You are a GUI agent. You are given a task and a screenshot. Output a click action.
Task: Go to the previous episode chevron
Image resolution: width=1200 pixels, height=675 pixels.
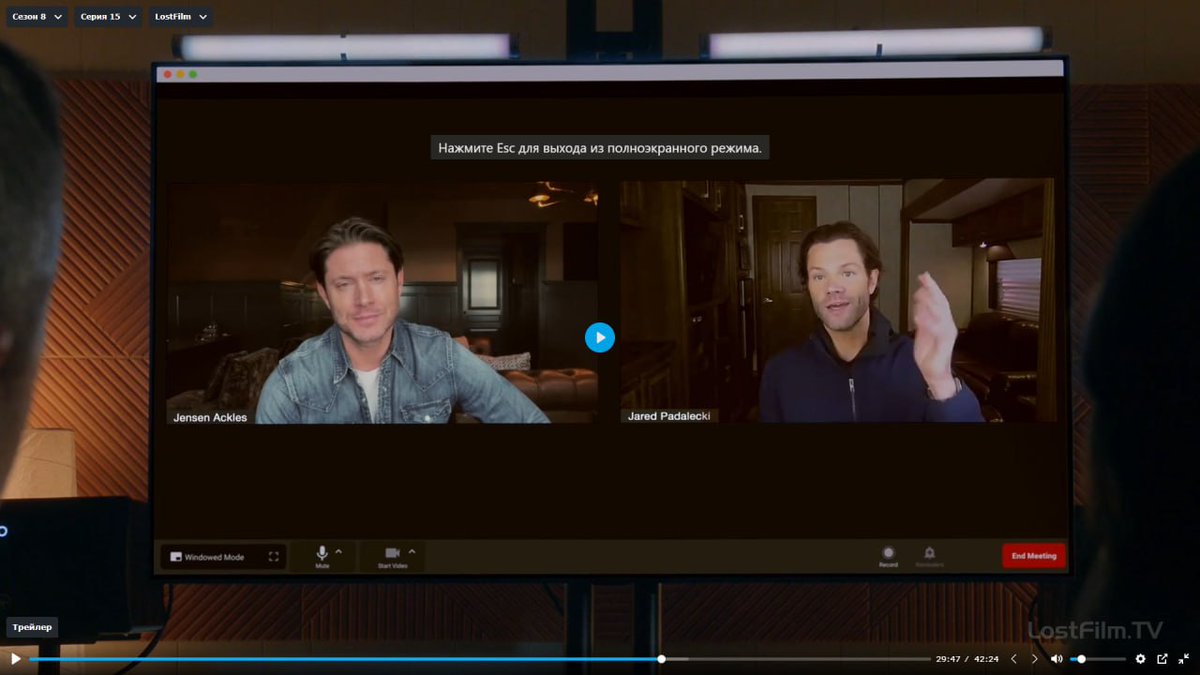[x=1014, y=659]
